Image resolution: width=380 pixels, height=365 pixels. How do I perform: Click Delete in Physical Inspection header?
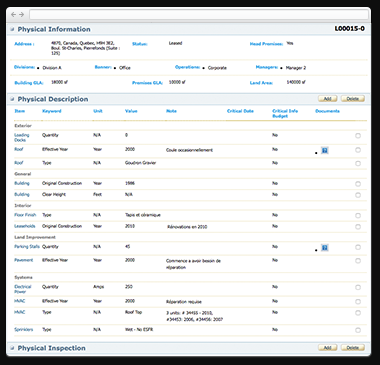pos(353,348)
